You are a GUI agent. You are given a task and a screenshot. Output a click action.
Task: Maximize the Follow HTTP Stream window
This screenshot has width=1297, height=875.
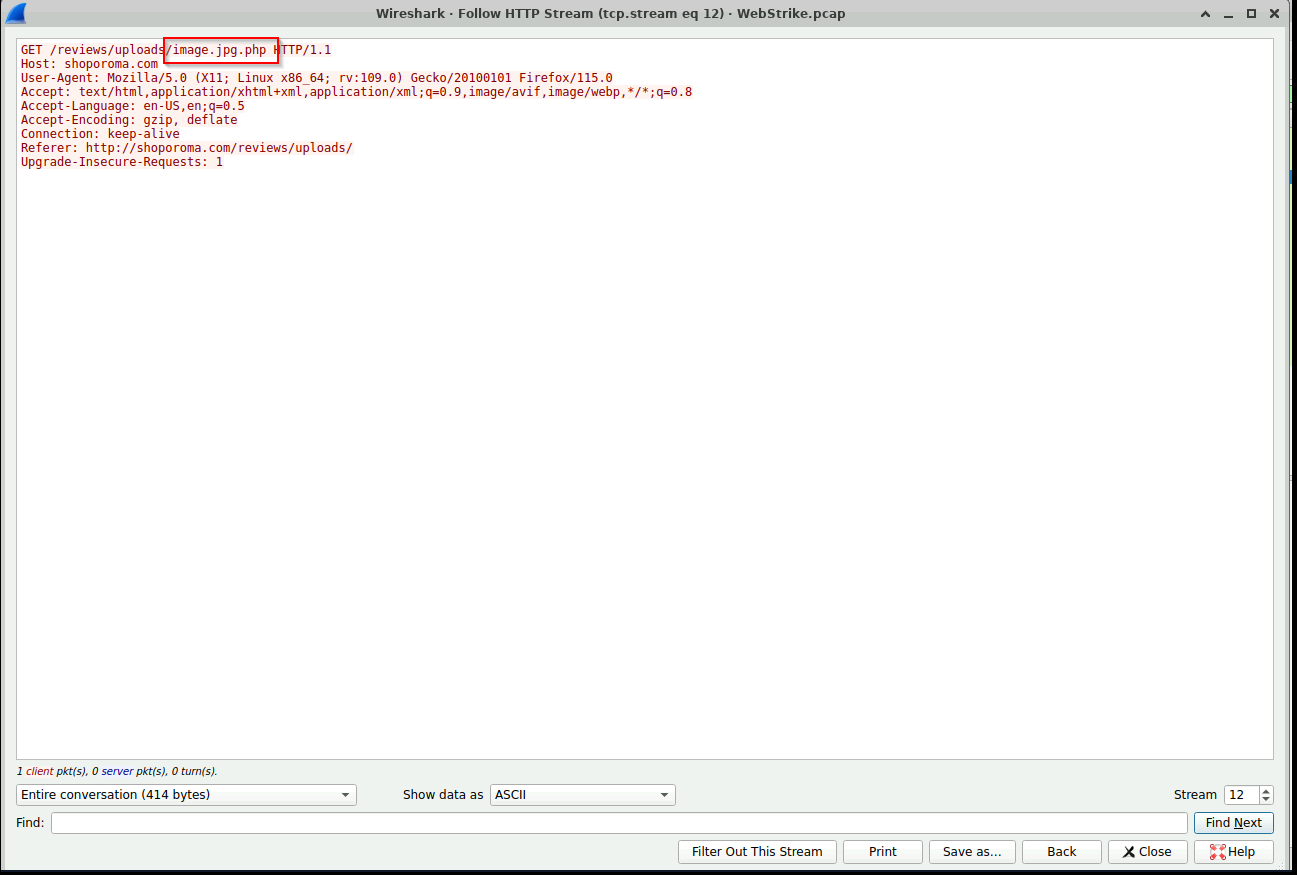[x=1251, y=14]
